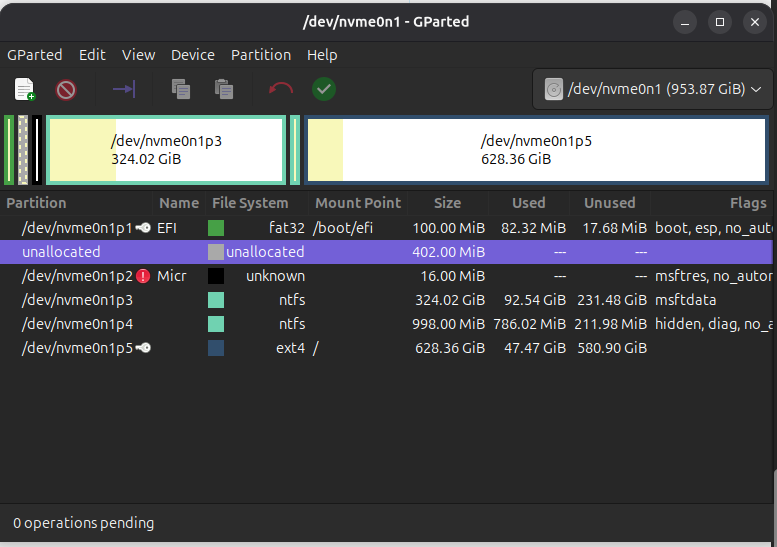Select the nvme0n1p5 block in disk map

(x=536, y=150)
